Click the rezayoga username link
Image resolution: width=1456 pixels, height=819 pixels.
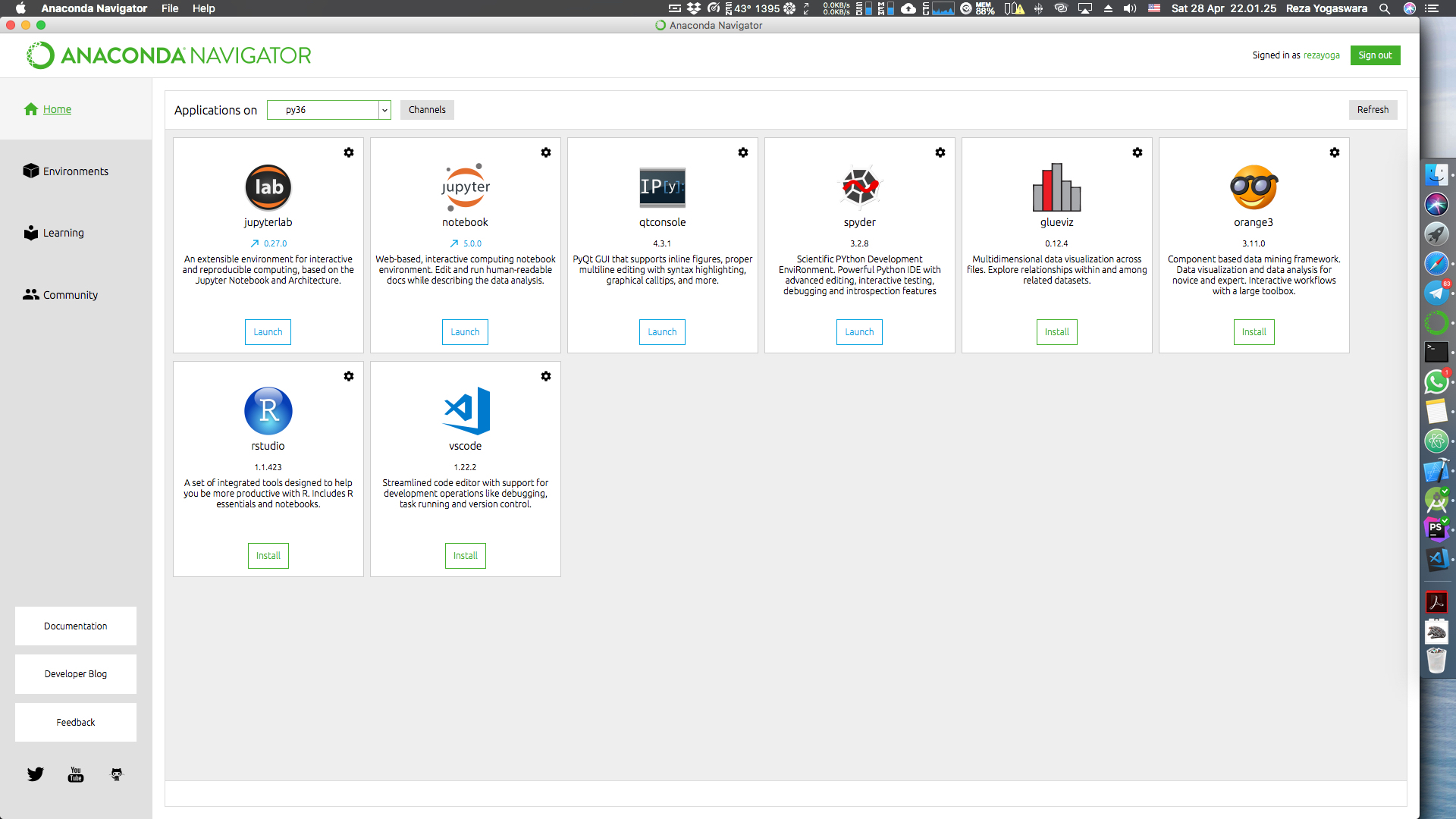[x=1321, y=55]
